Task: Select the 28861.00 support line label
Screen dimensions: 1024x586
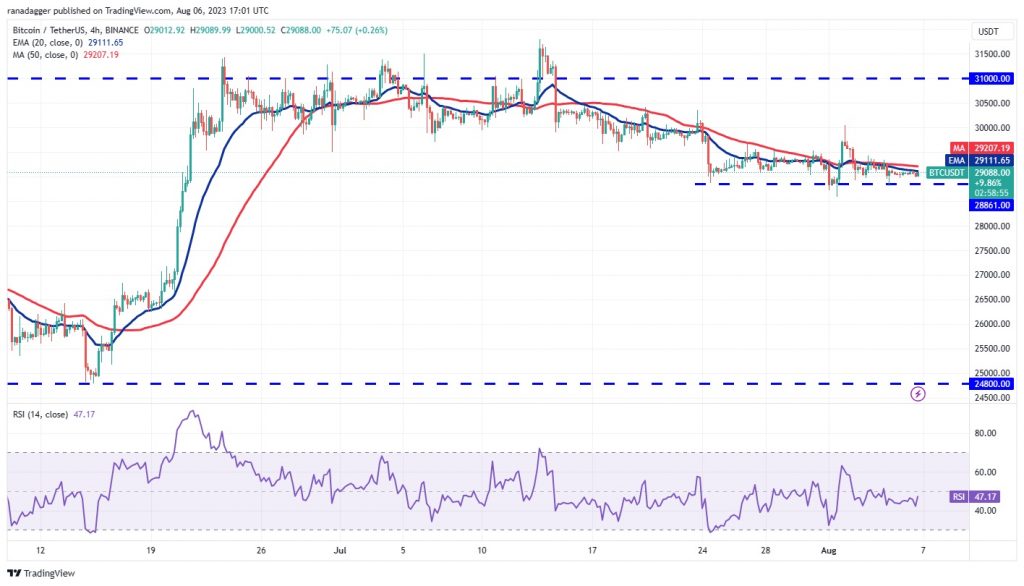Action: 992,205
